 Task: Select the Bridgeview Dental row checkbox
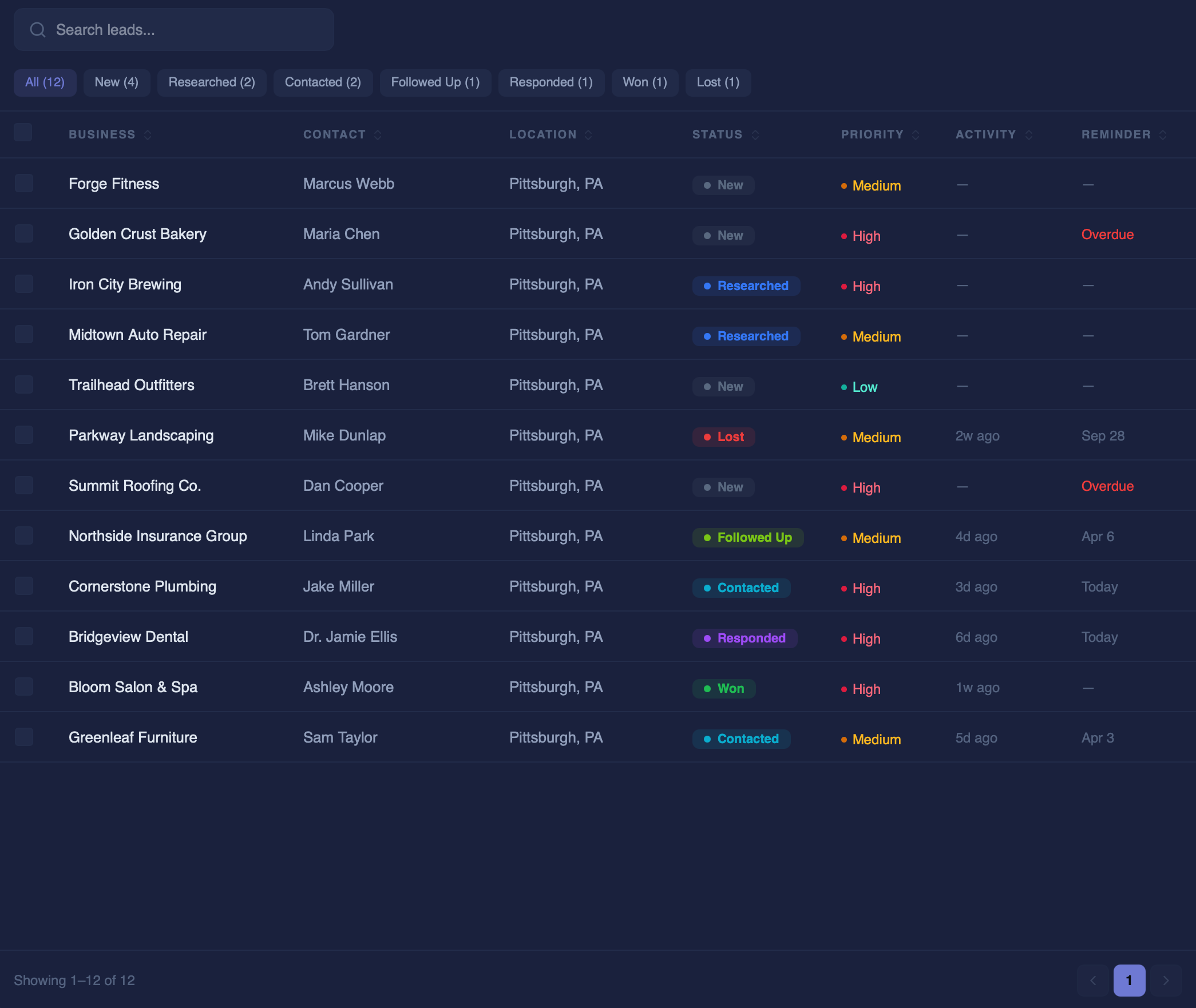coord(24,637)
